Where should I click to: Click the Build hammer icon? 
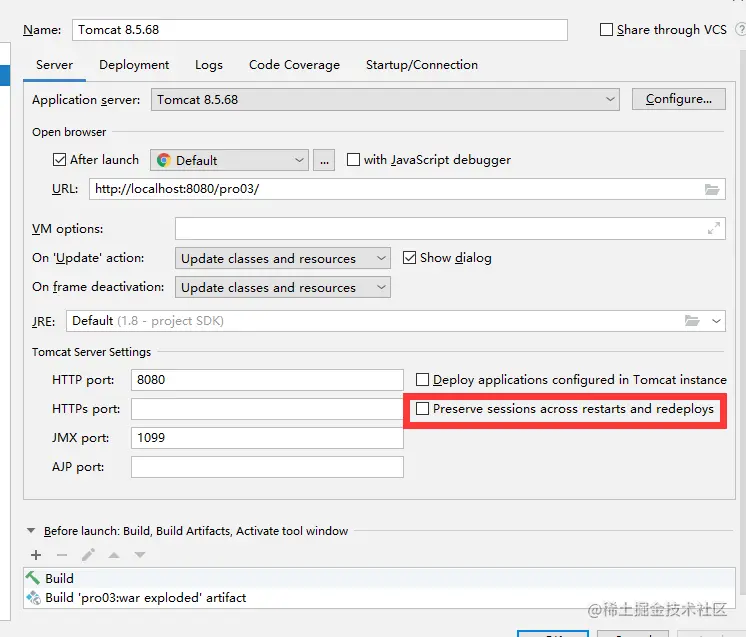[x=33, y=578]
